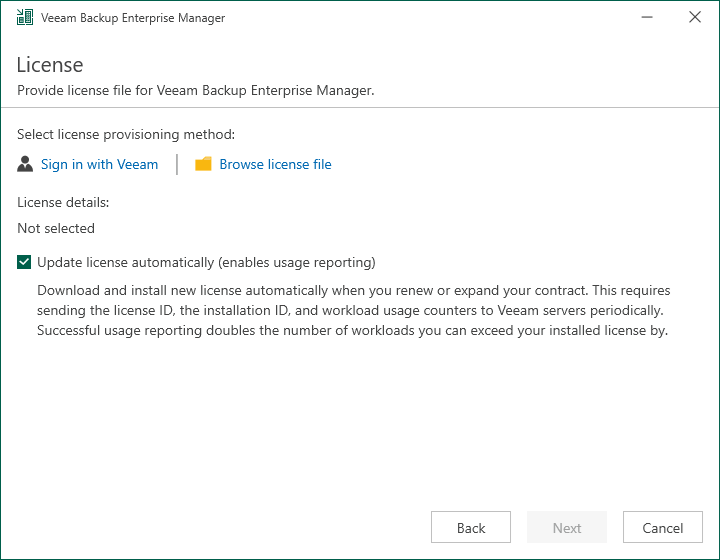The image size is (720, 560).
Task: Click the Veeam app icon in title bar
Action: [25, 17]
